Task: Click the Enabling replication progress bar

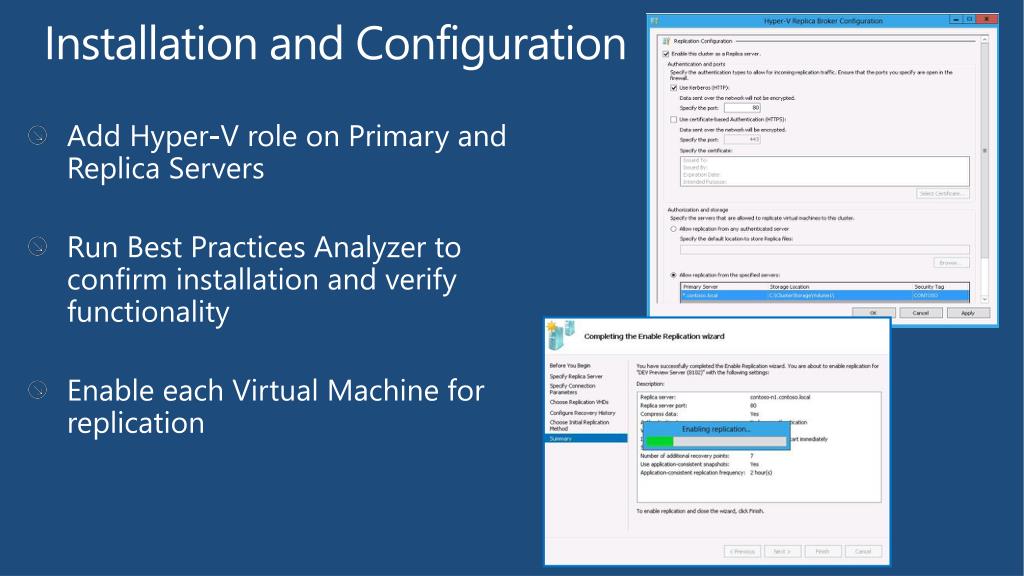Action: pyautogui.click(x=715, y=440)
